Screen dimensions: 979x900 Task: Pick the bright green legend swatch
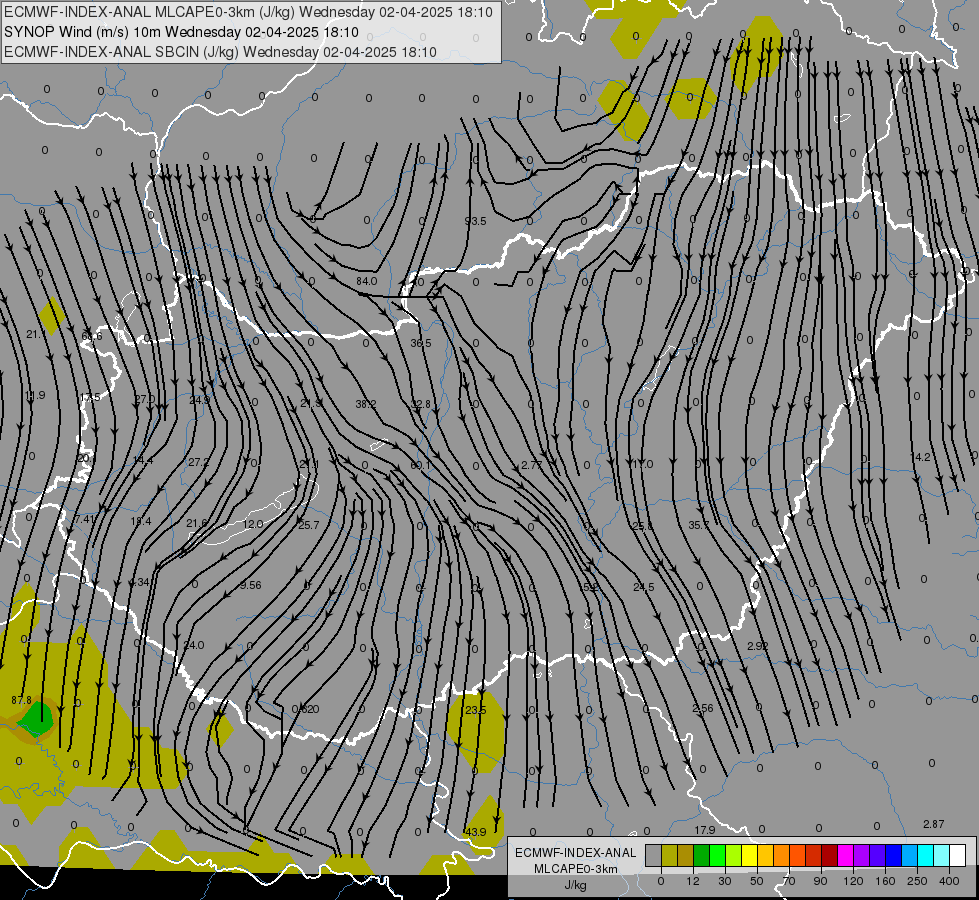[x=717, y=855]
